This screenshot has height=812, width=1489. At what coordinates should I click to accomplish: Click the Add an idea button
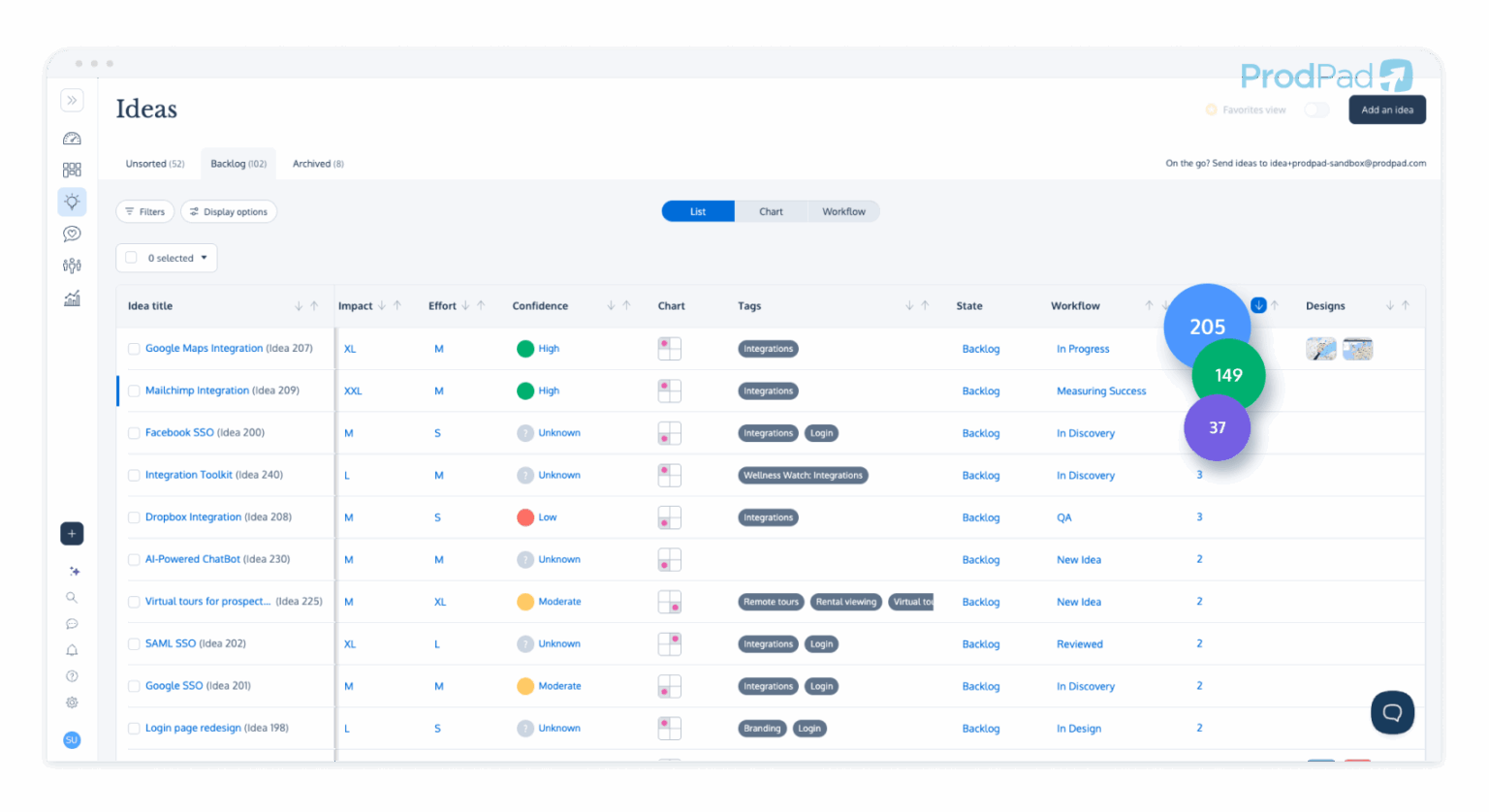tap(1386, 109)
